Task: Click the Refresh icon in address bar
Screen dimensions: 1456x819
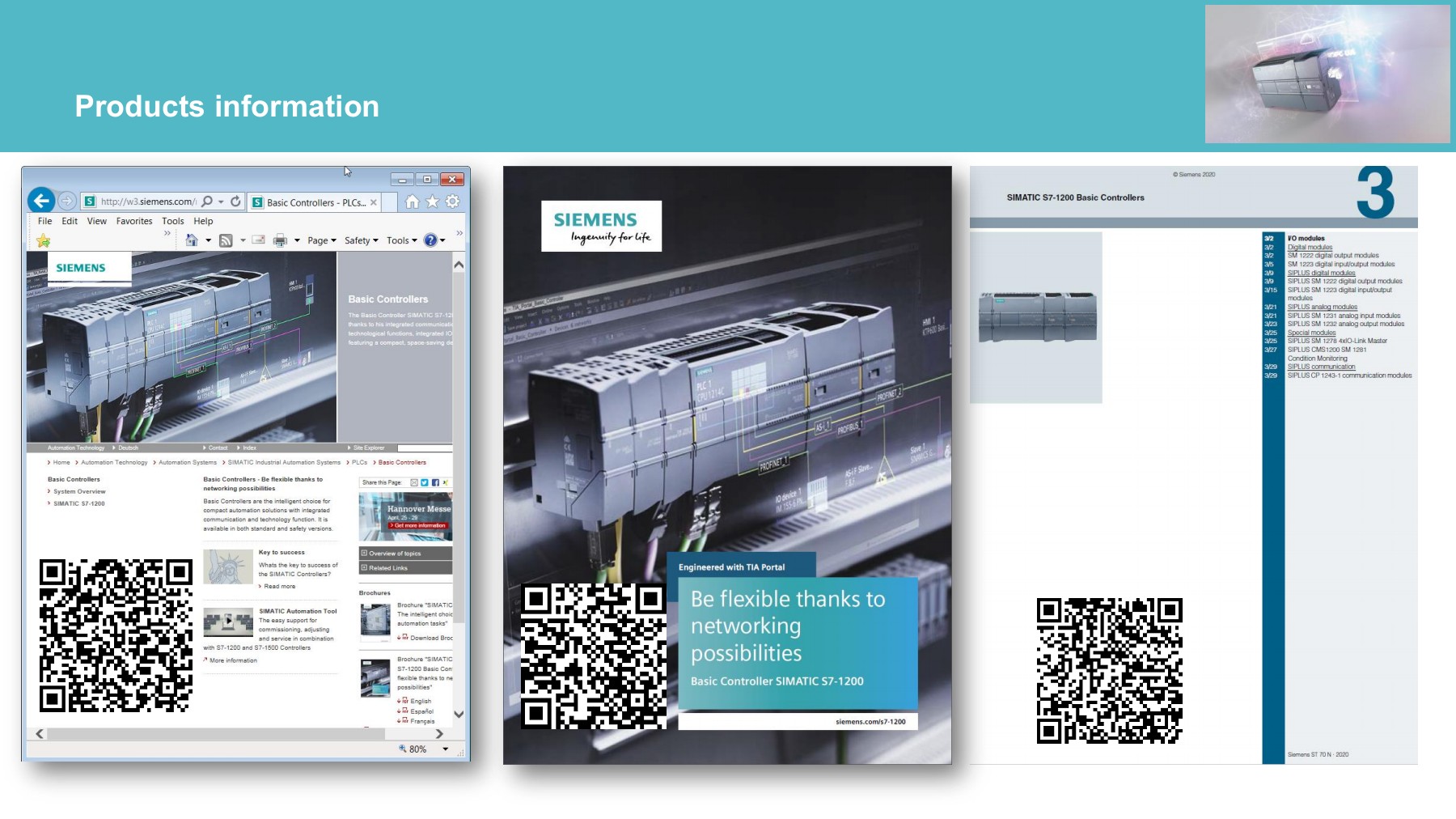Action: click(235, 202)
